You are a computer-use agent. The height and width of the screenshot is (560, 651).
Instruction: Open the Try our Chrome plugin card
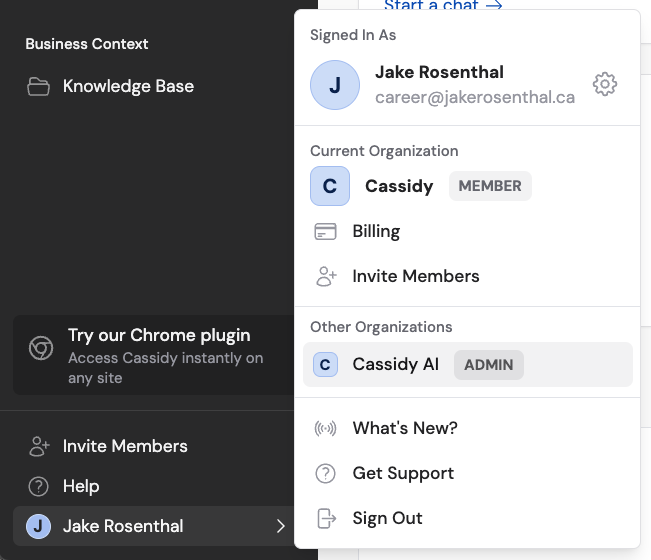tap(154, 355)
